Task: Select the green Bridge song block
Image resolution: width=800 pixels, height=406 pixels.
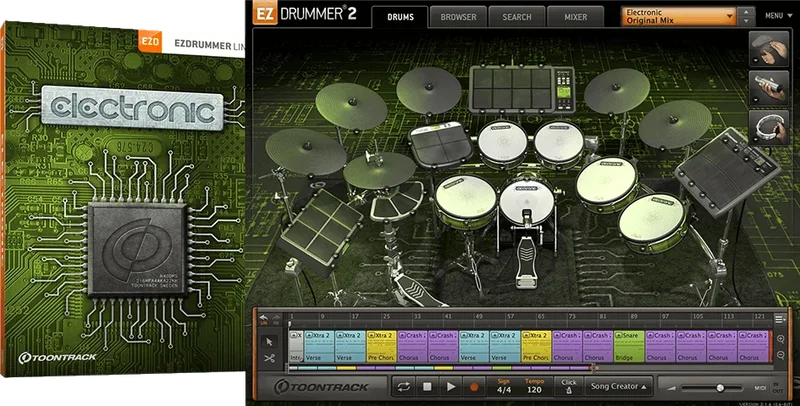Action: click(x=629, y=346)
